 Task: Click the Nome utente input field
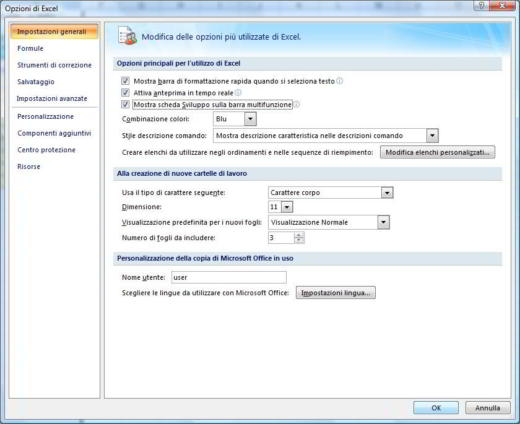[229, 277]
